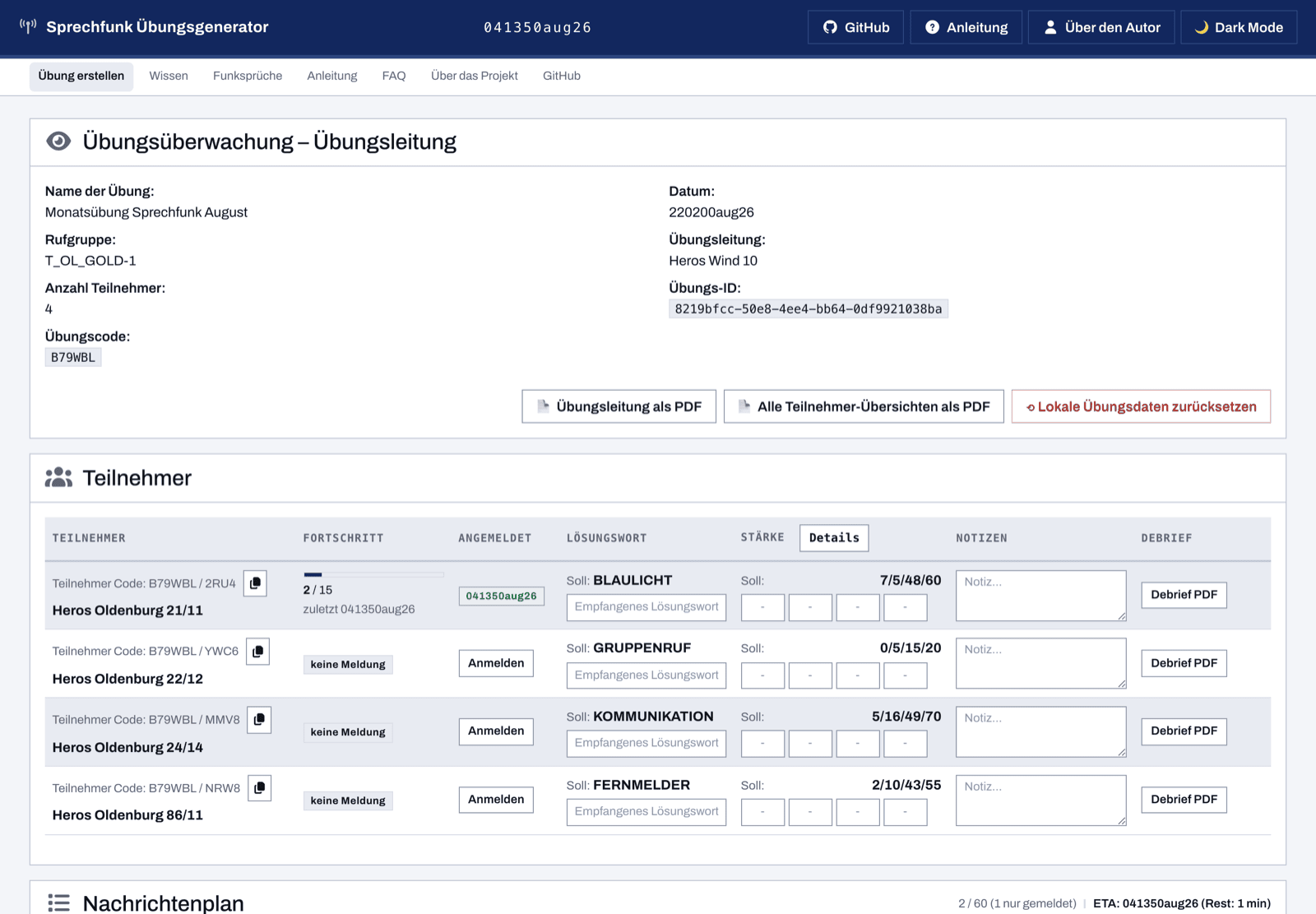Open the FAQ tab
The image size is (1316, 914).
coord(394,76)
